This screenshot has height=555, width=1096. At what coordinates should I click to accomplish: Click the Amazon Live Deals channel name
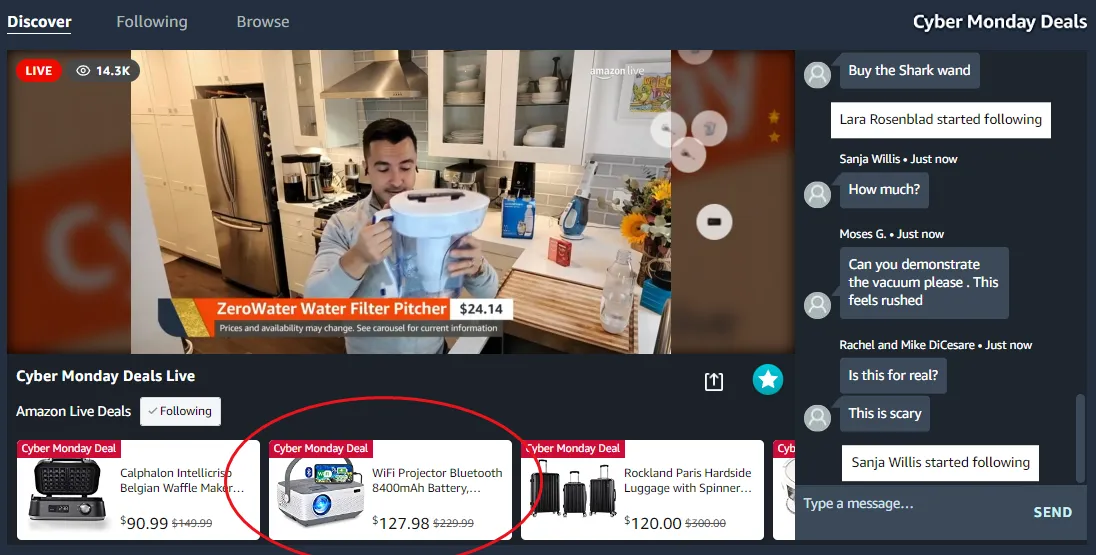(73, 412)
